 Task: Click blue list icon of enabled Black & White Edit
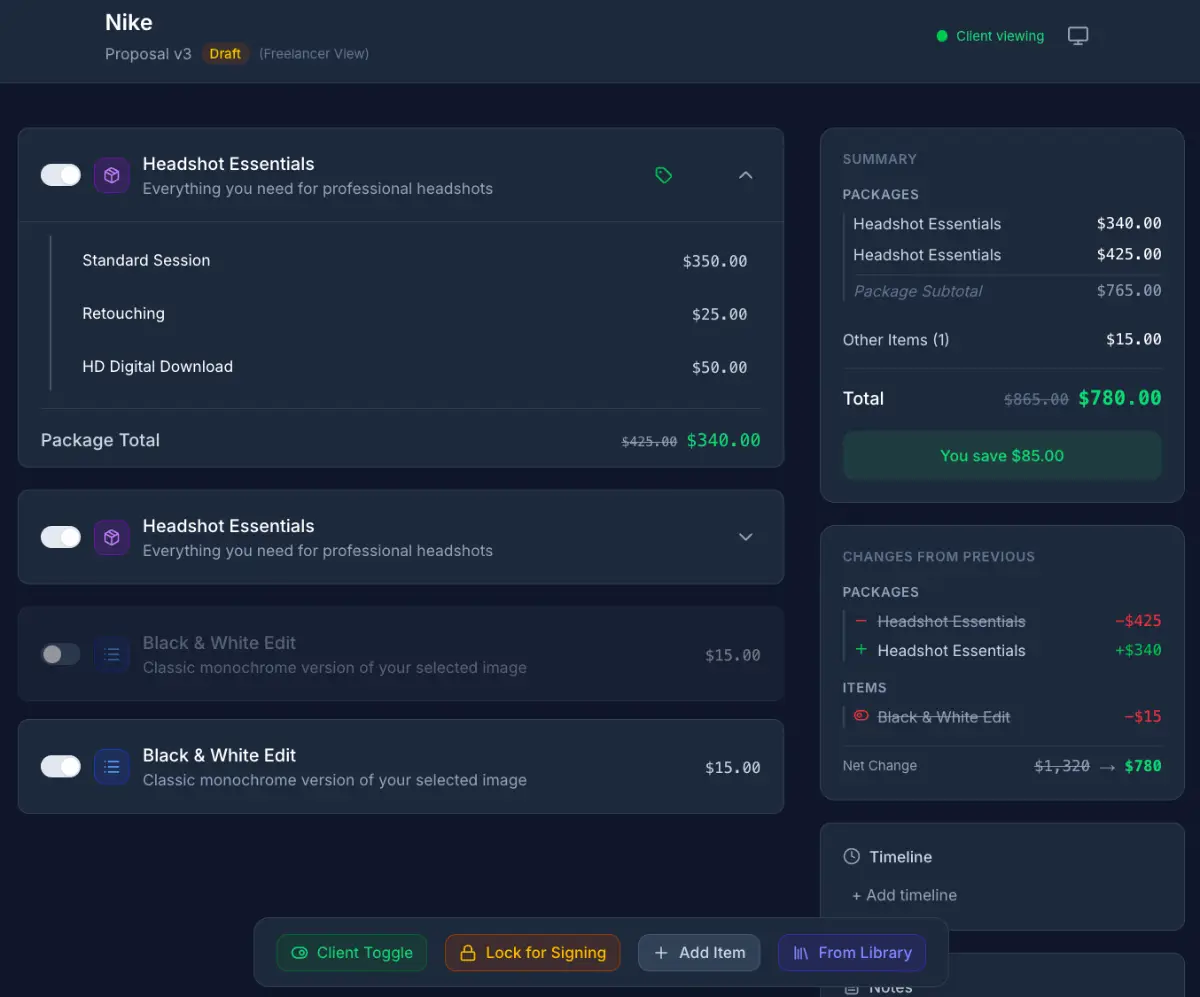click(112, 767)
